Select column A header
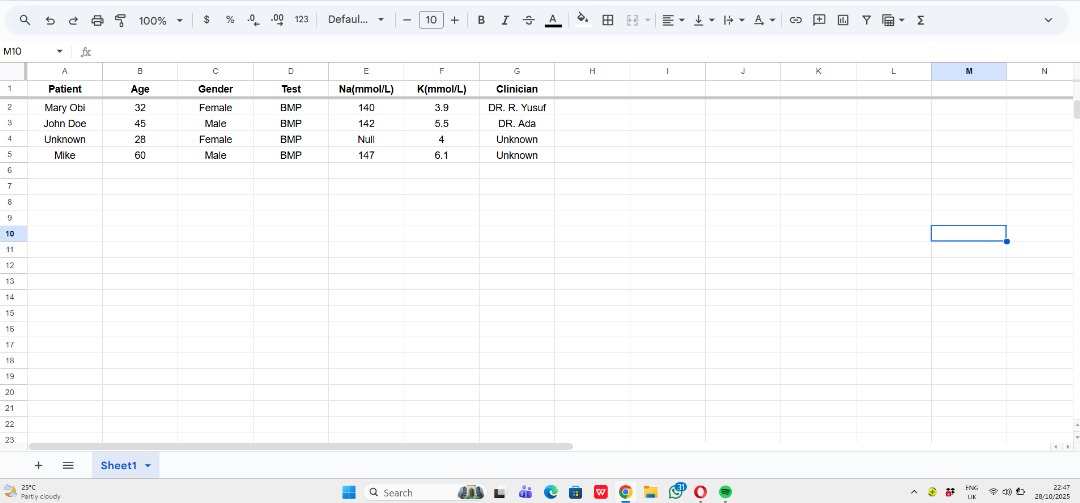Viewport: 1080px width, 503px height. coord(65,71)
